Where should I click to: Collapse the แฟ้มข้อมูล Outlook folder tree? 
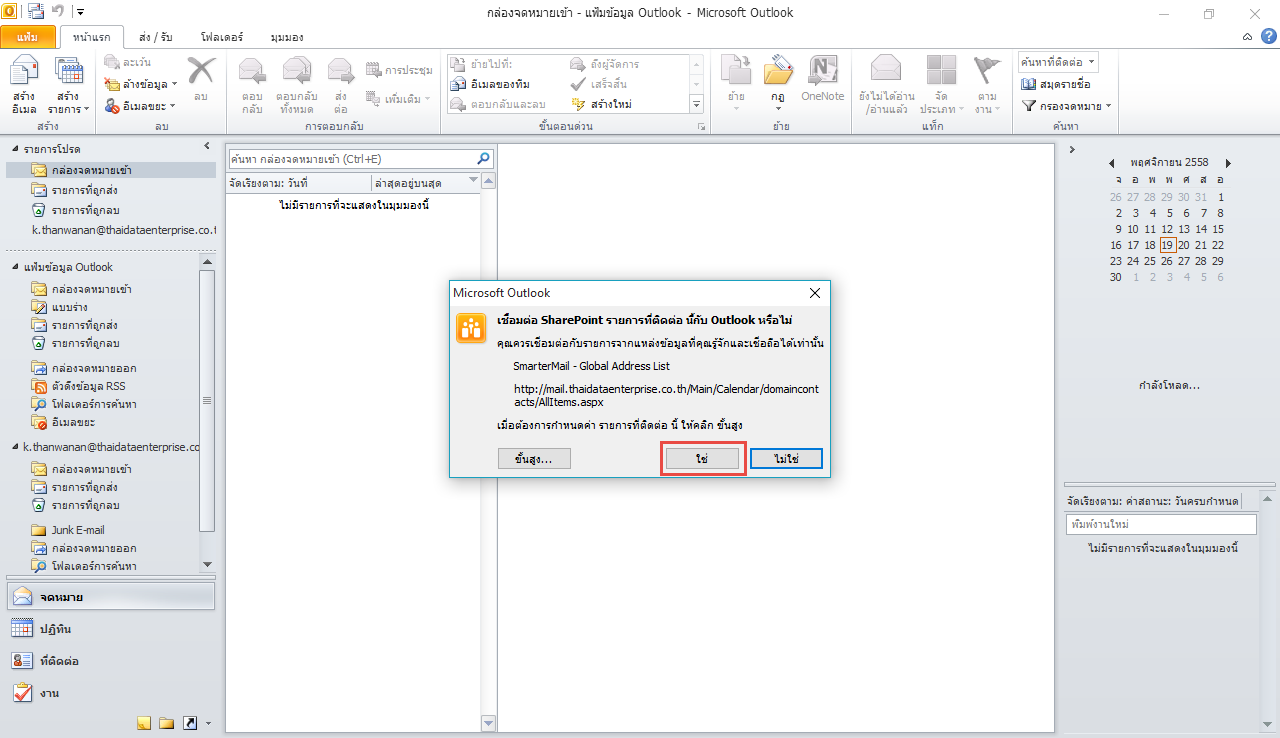coord(15,267)
